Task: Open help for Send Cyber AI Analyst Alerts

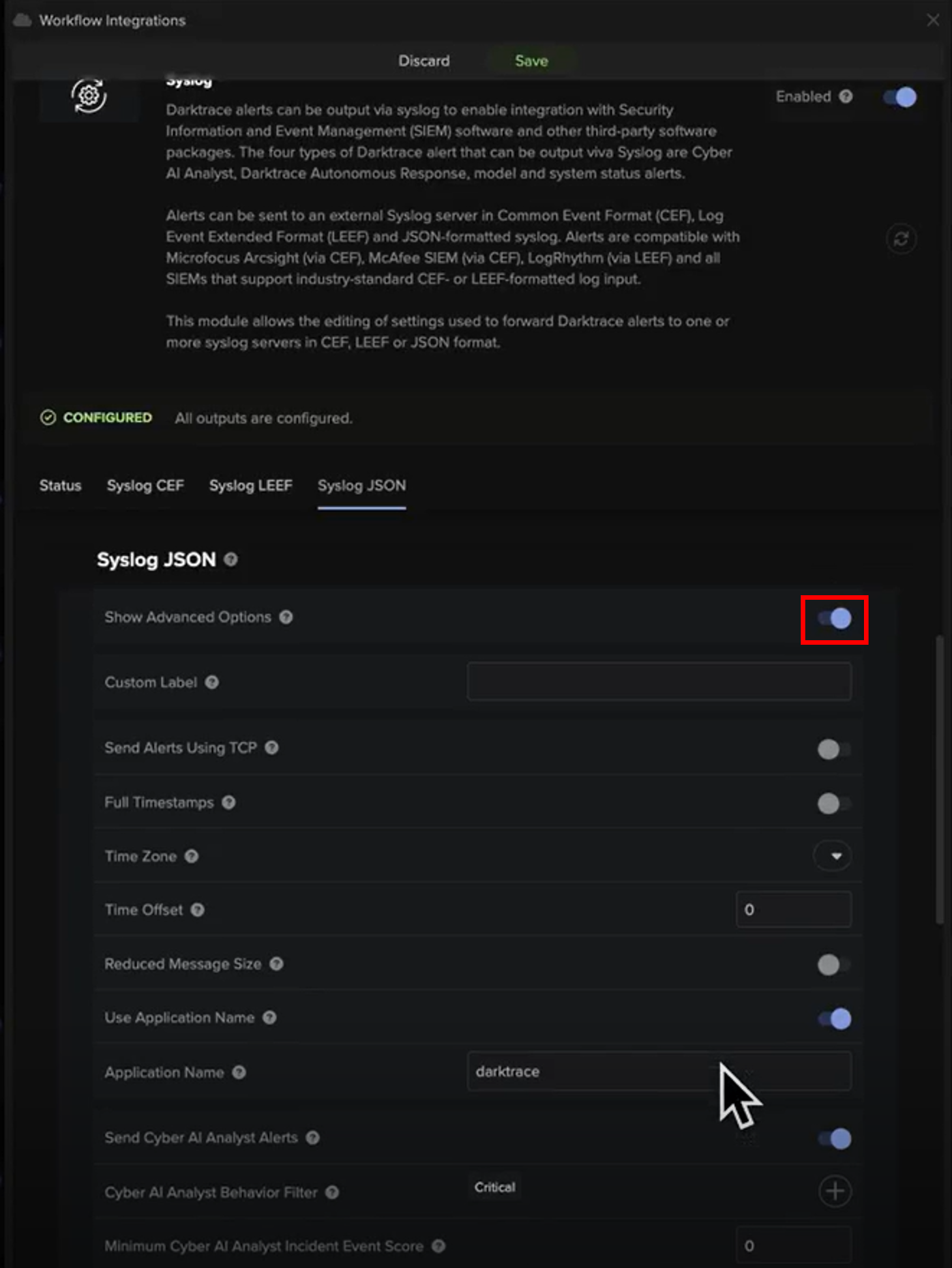Action: click(x=313, y=1138)
